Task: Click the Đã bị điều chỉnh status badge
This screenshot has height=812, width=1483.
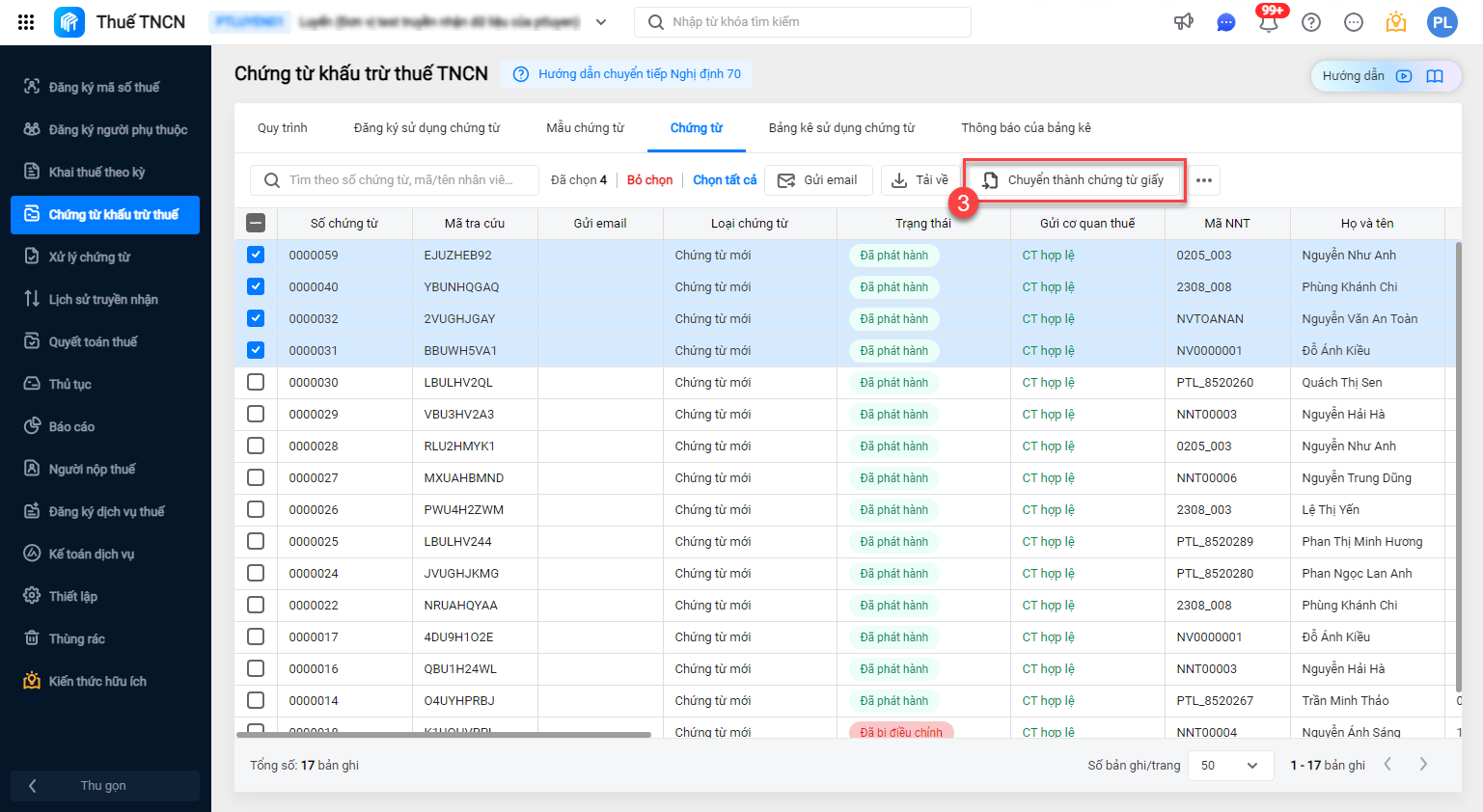Action: [901, 731]
